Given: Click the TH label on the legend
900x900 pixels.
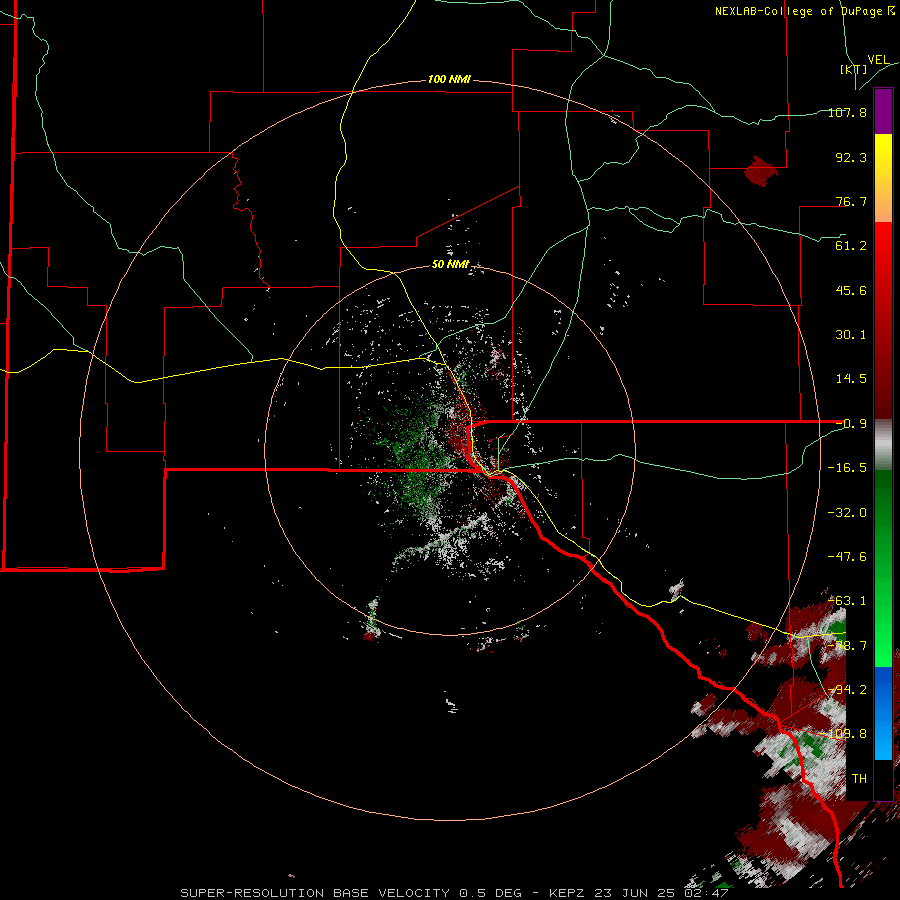Looking at the screenshot, I should pos(859,779).
